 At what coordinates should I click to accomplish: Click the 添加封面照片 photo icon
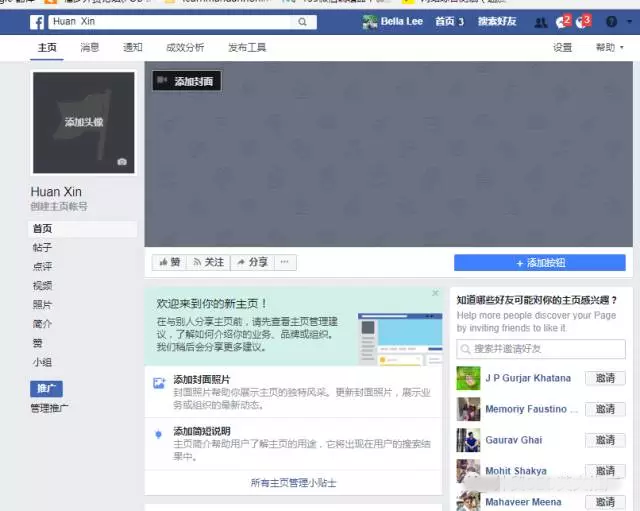[x=159, y=383]
